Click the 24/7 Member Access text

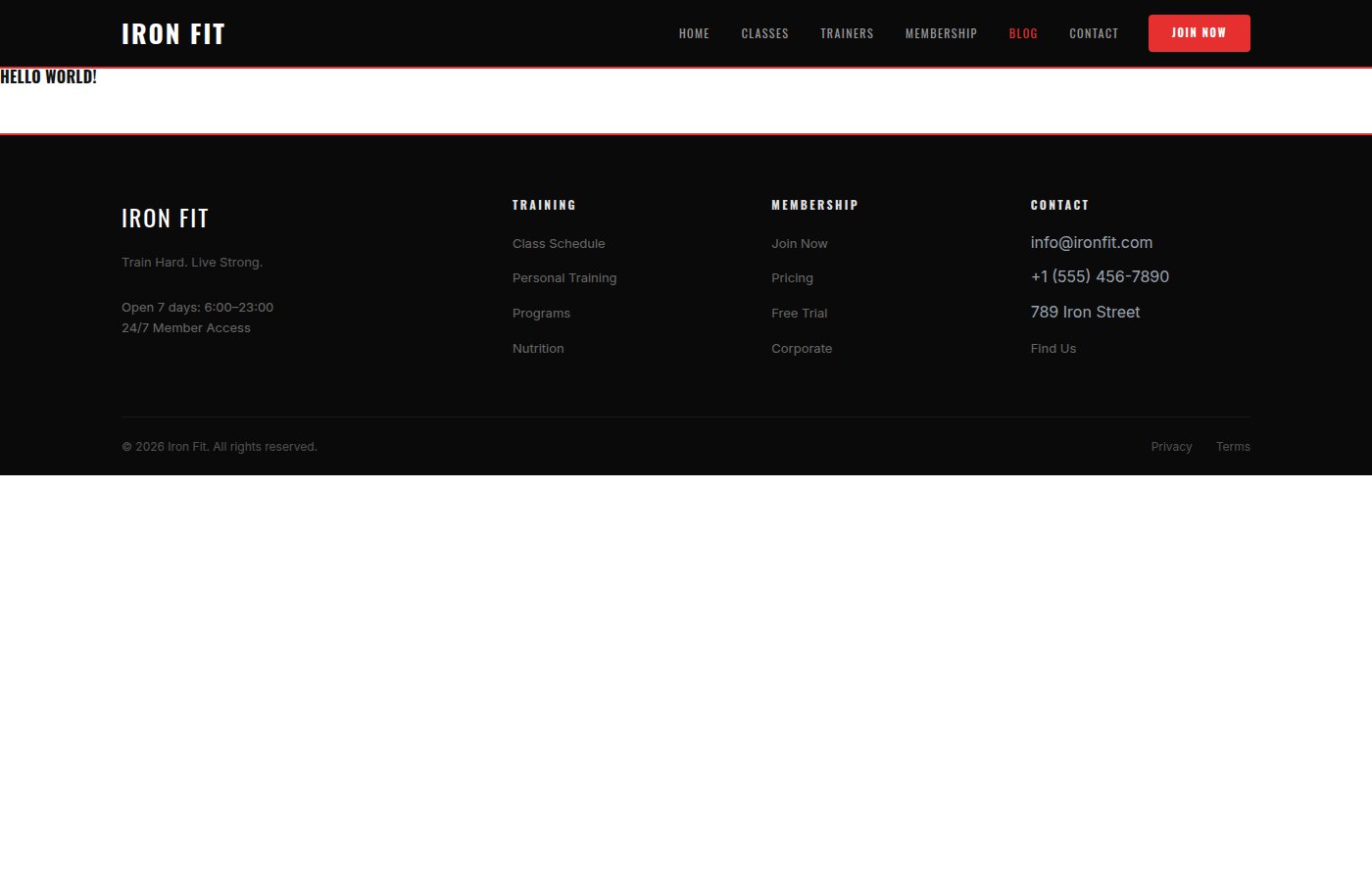tap(186, 328)
